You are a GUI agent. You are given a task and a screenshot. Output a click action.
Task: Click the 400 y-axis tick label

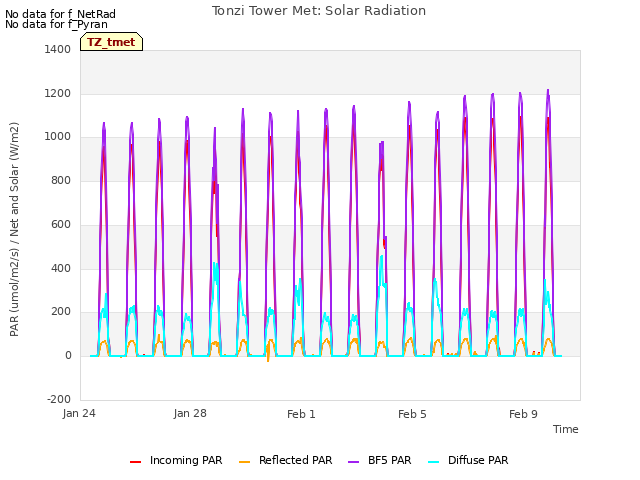61,268
